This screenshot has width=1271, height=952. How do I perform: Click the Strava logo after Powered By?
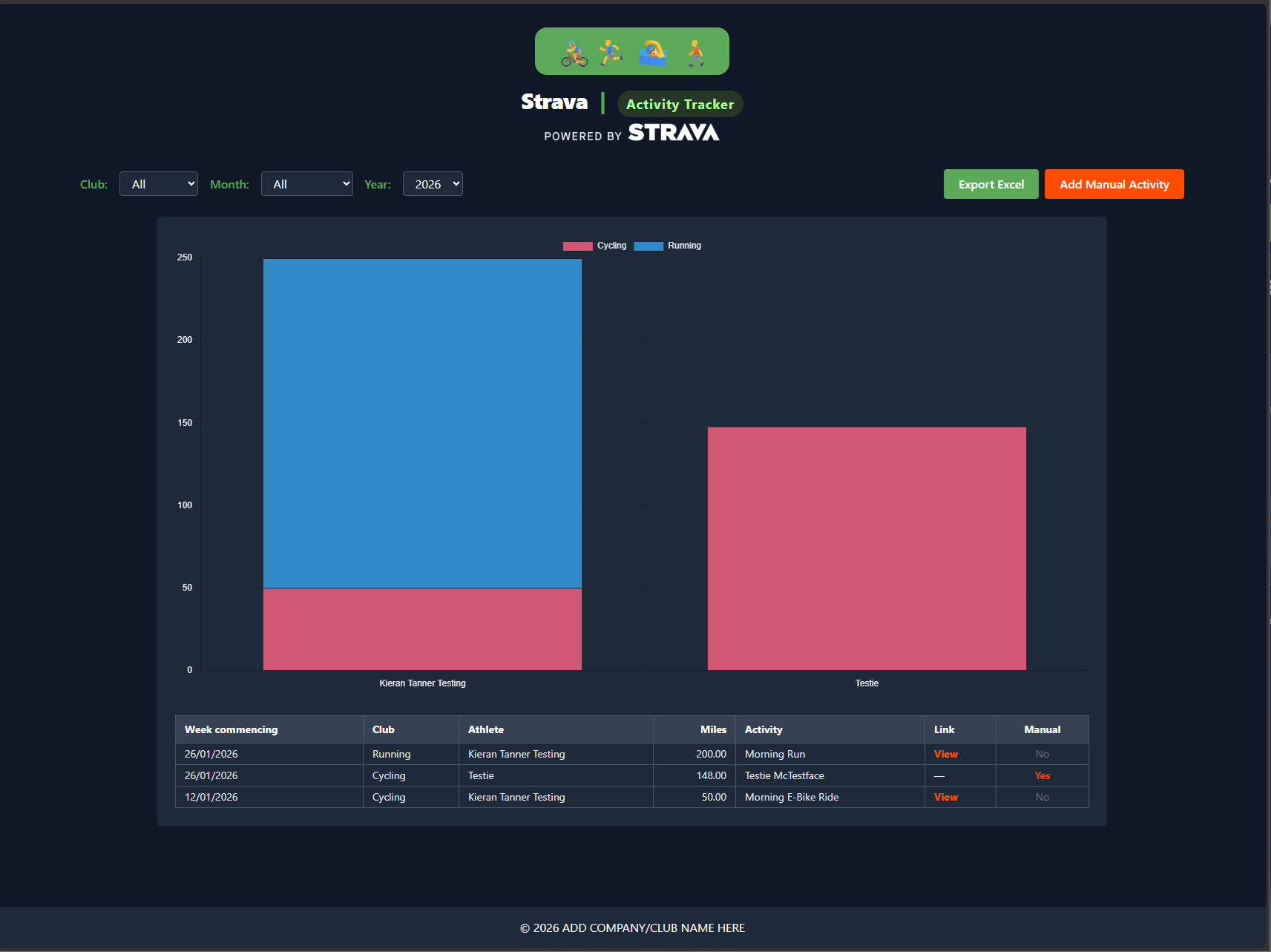[x=674, y=133]
